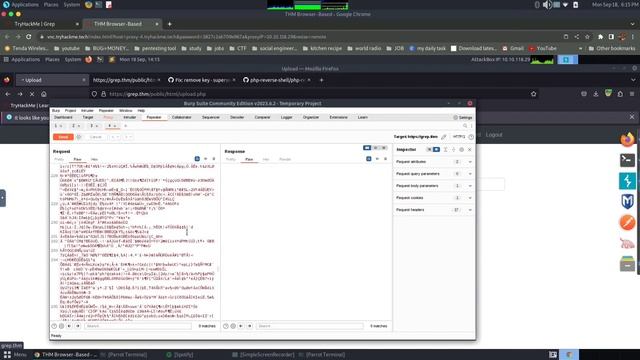
Task: Click the Cancel button in Repeater
Action: [96, 137]
